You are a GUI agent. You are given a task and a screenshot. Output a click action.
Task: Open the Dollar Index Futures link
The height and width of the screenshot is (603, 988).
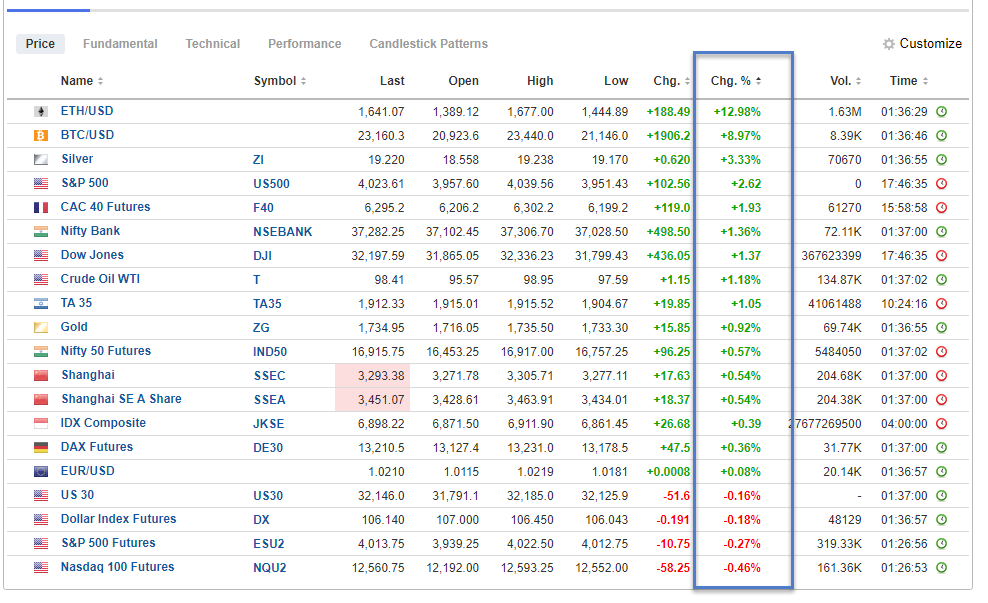[118, 519]
